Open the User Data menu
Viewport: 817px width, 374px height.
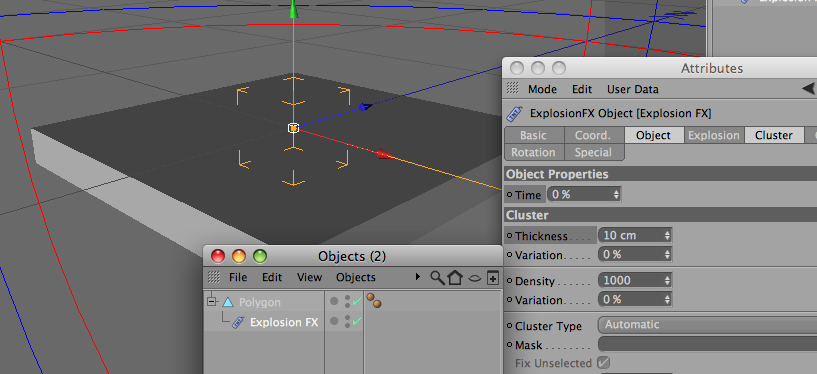coord(633,89)
